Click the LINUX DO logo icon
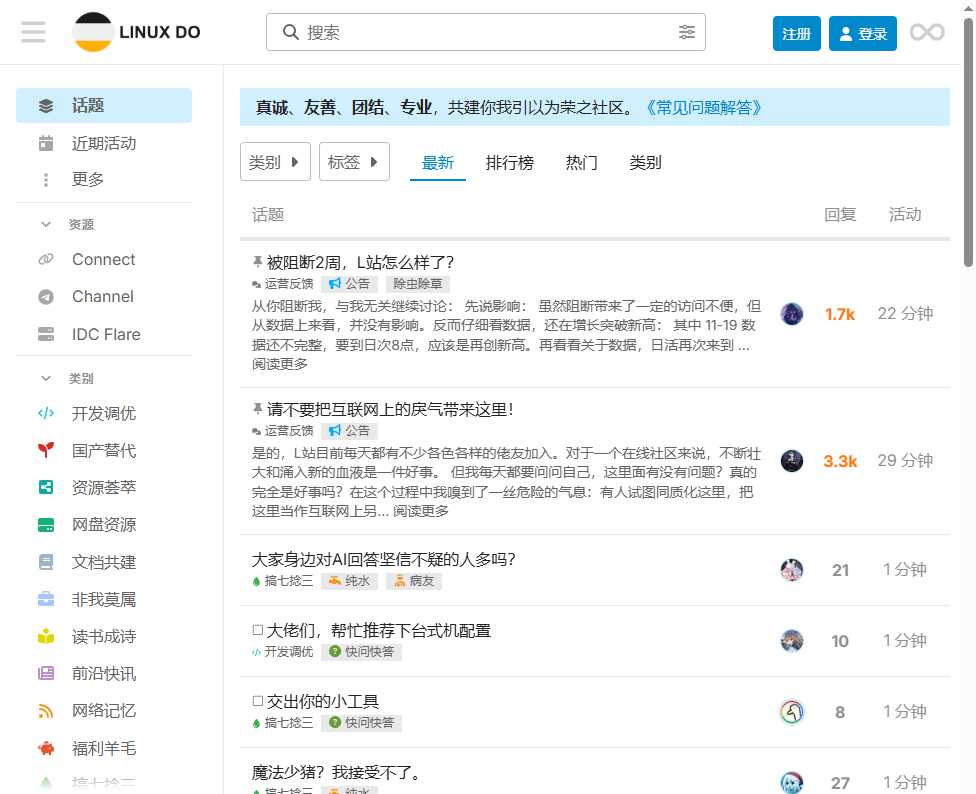 click(x=93, y=32)
